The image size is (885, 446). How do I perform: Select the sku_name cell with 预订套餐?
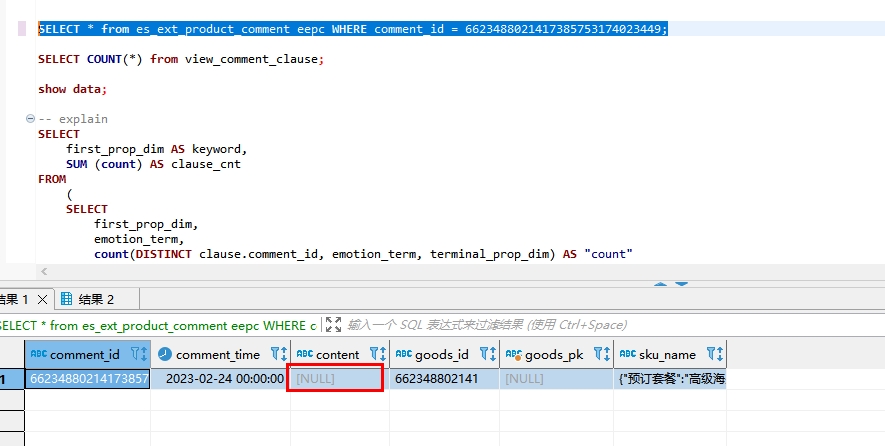670,379
